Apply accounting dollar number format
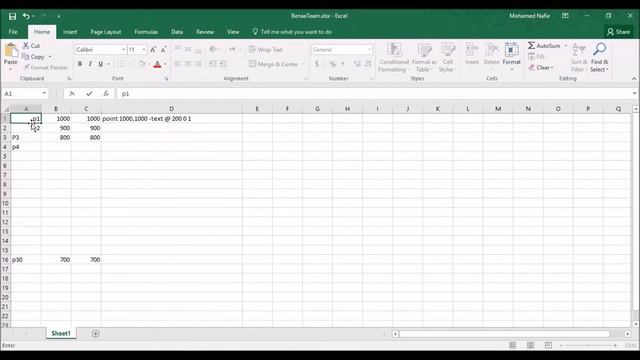This screenshot has height=360, width=640. click(x=317, y=64)
